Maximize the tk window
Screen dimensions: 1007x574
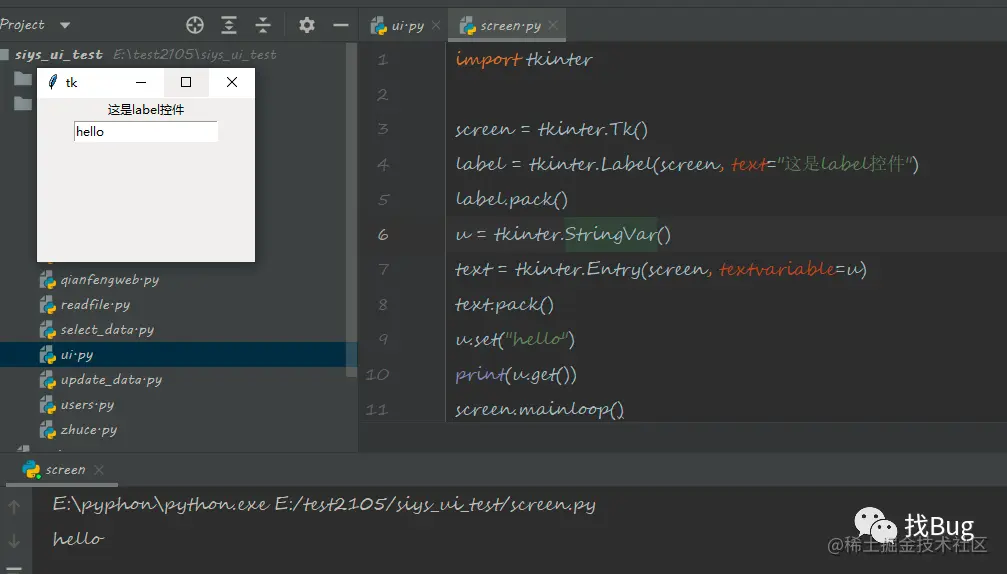pos(186,82)
